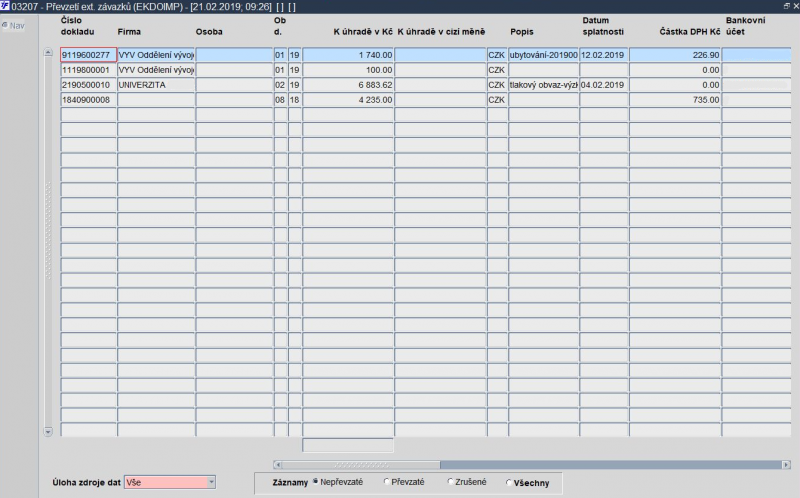The height and width of the screenshot is (498, 800).
Task: Open the Úloha zdroje dat dropdown
Action: [x=211, y=482]
